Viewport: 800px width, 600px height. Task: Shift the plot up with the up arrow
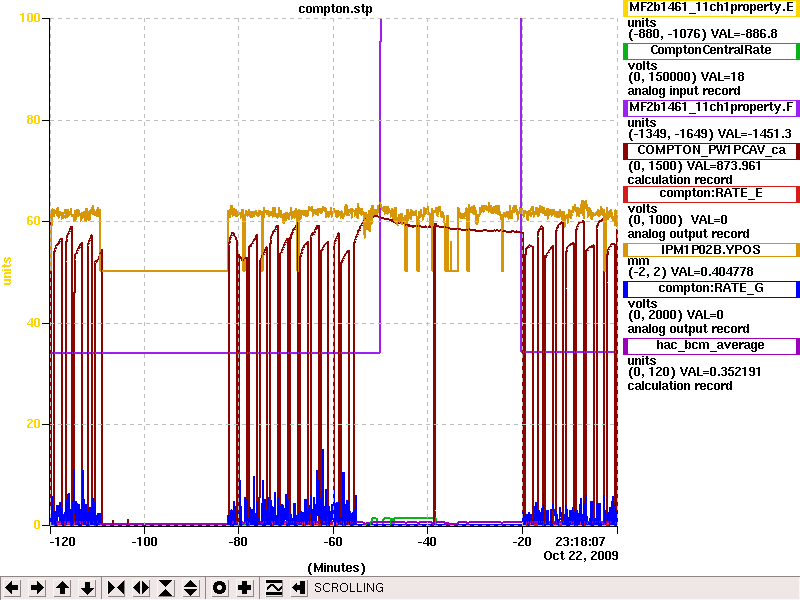[x=62, y=588]
